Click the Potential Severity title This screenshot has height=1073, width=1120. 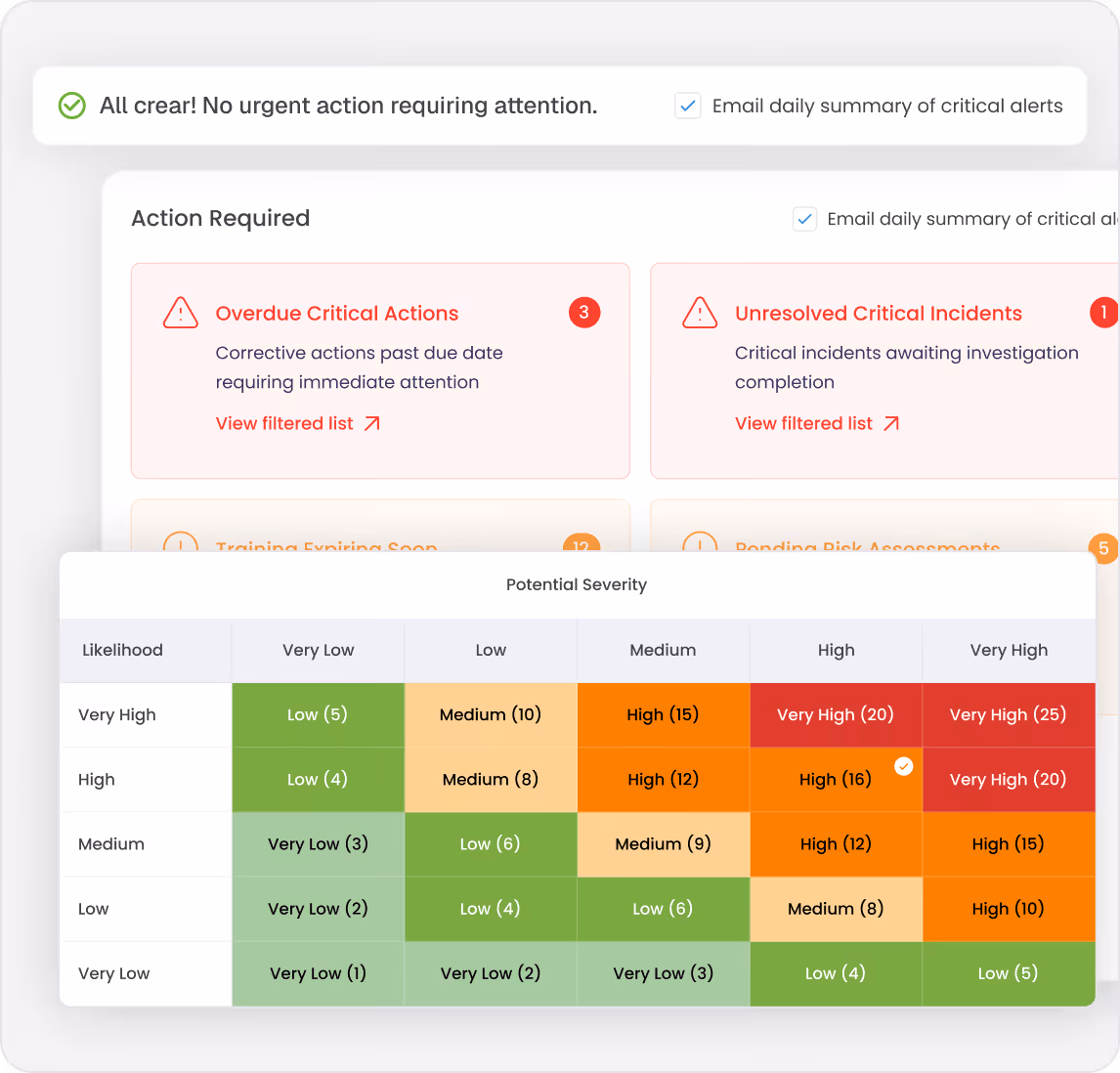[x=577, y=585]
